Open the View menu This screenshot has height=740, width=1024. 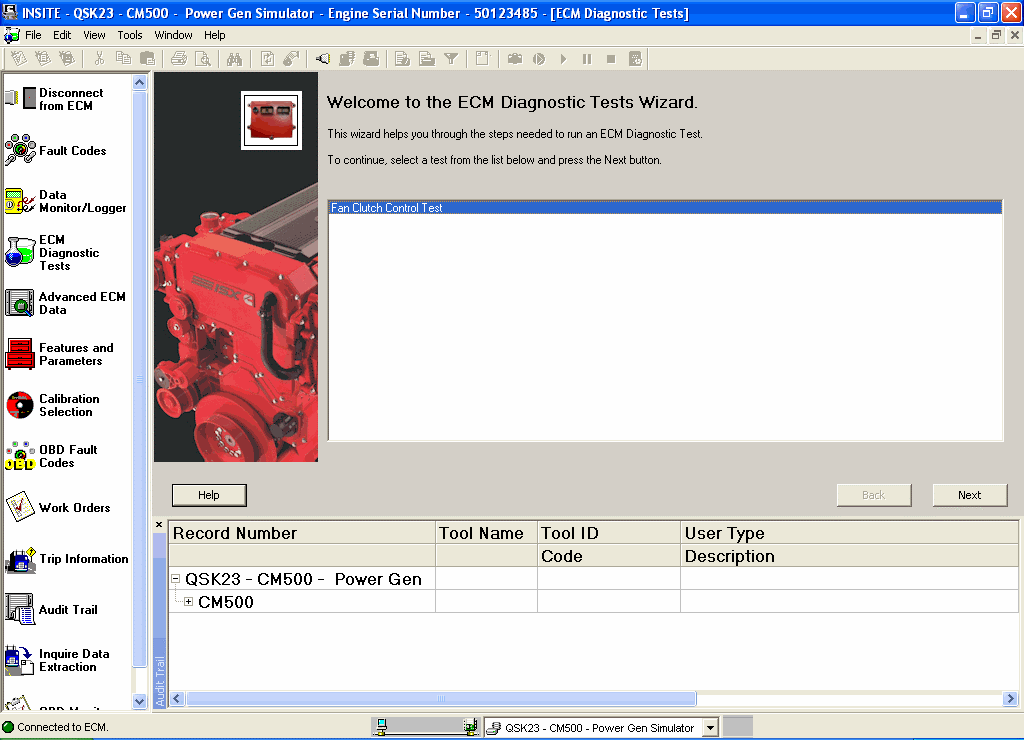pos(94,35)
